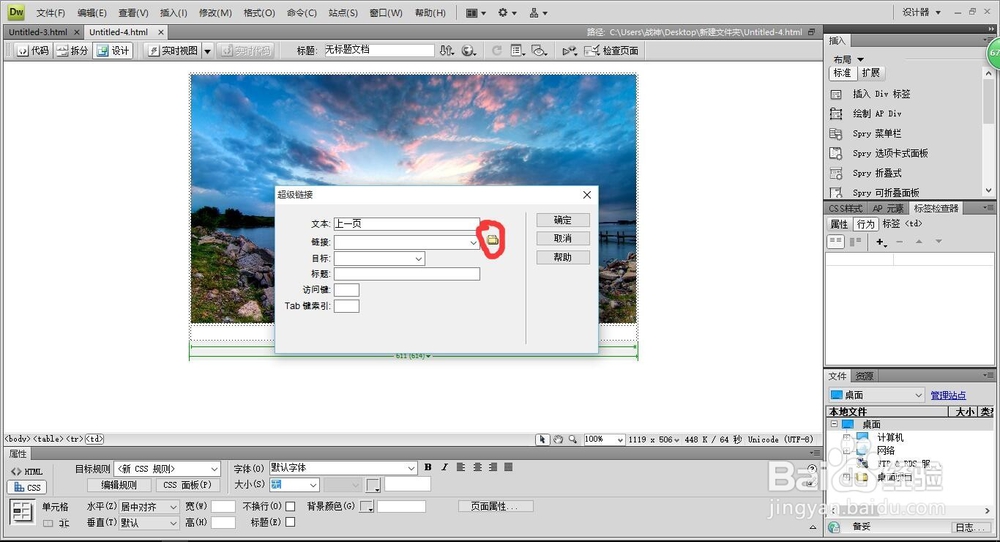Select the Hand tool in status bar
1000x542 pixels.
pyautogui.click(x=558, y=439)
